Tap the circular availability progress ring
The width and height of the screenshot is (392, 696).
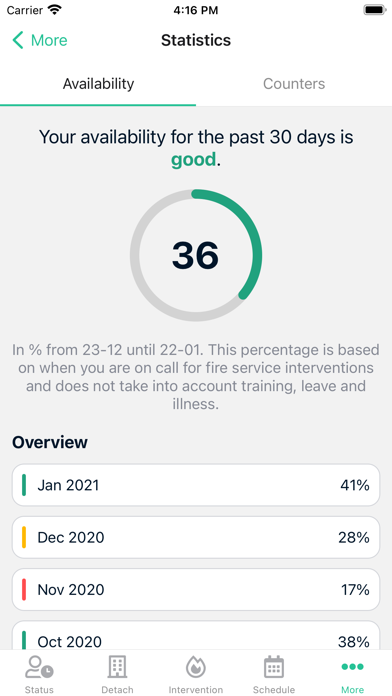pyautogui.click(x=196, y=255)
